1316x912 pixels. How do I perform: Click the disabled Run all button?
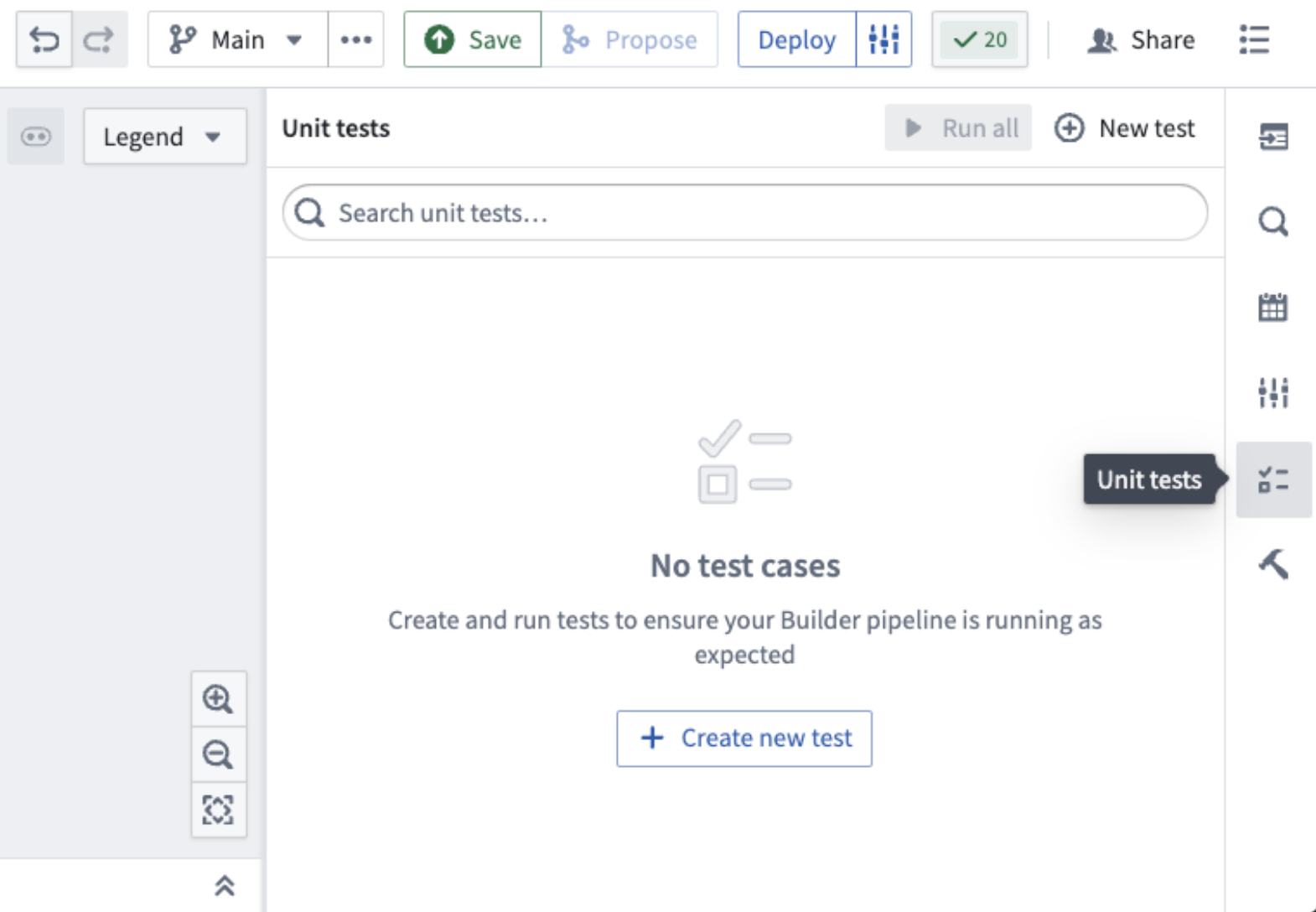958,128
